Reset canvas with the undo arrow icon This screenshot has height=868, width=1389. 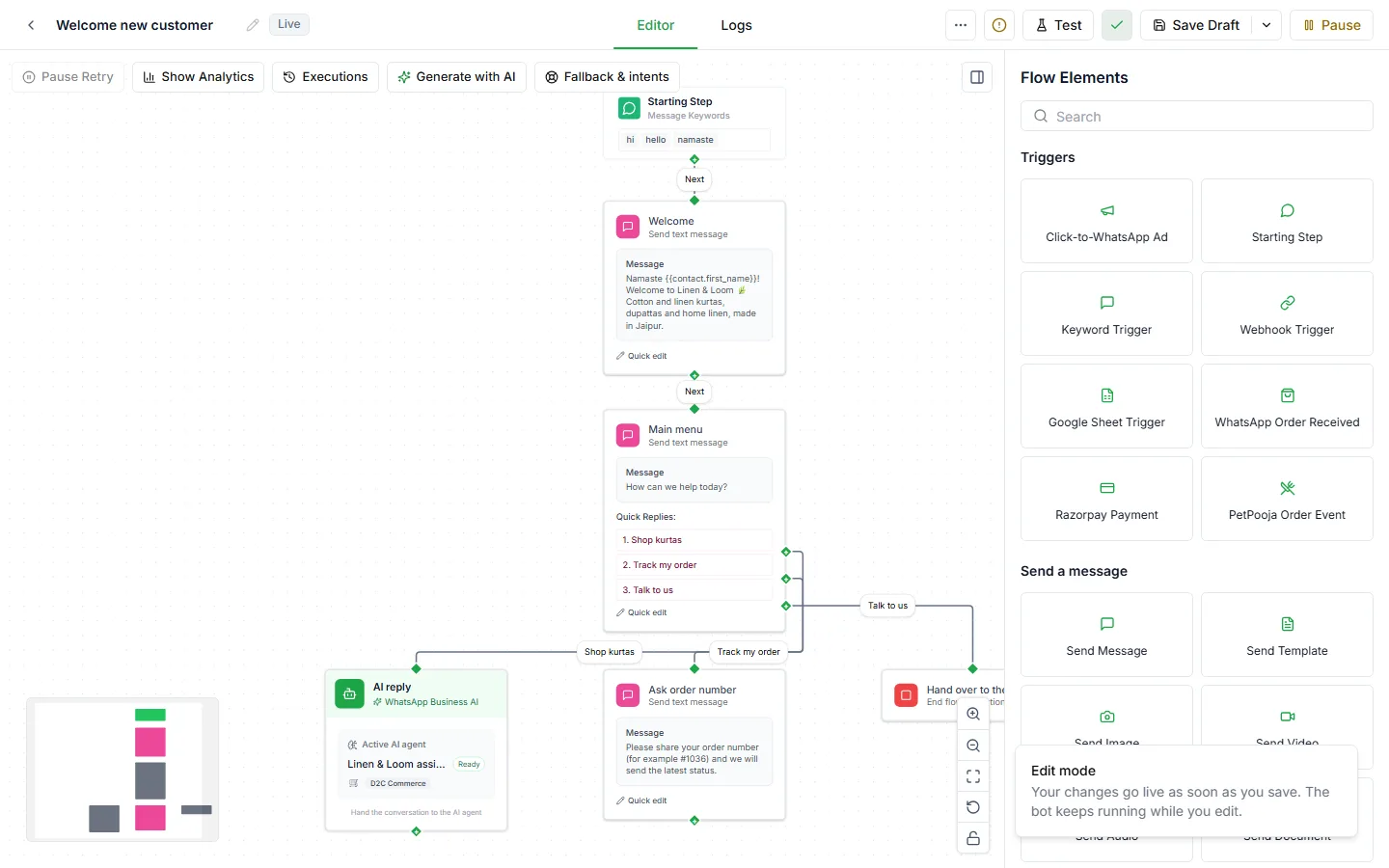pyautogui.click(x=973, y=807)
